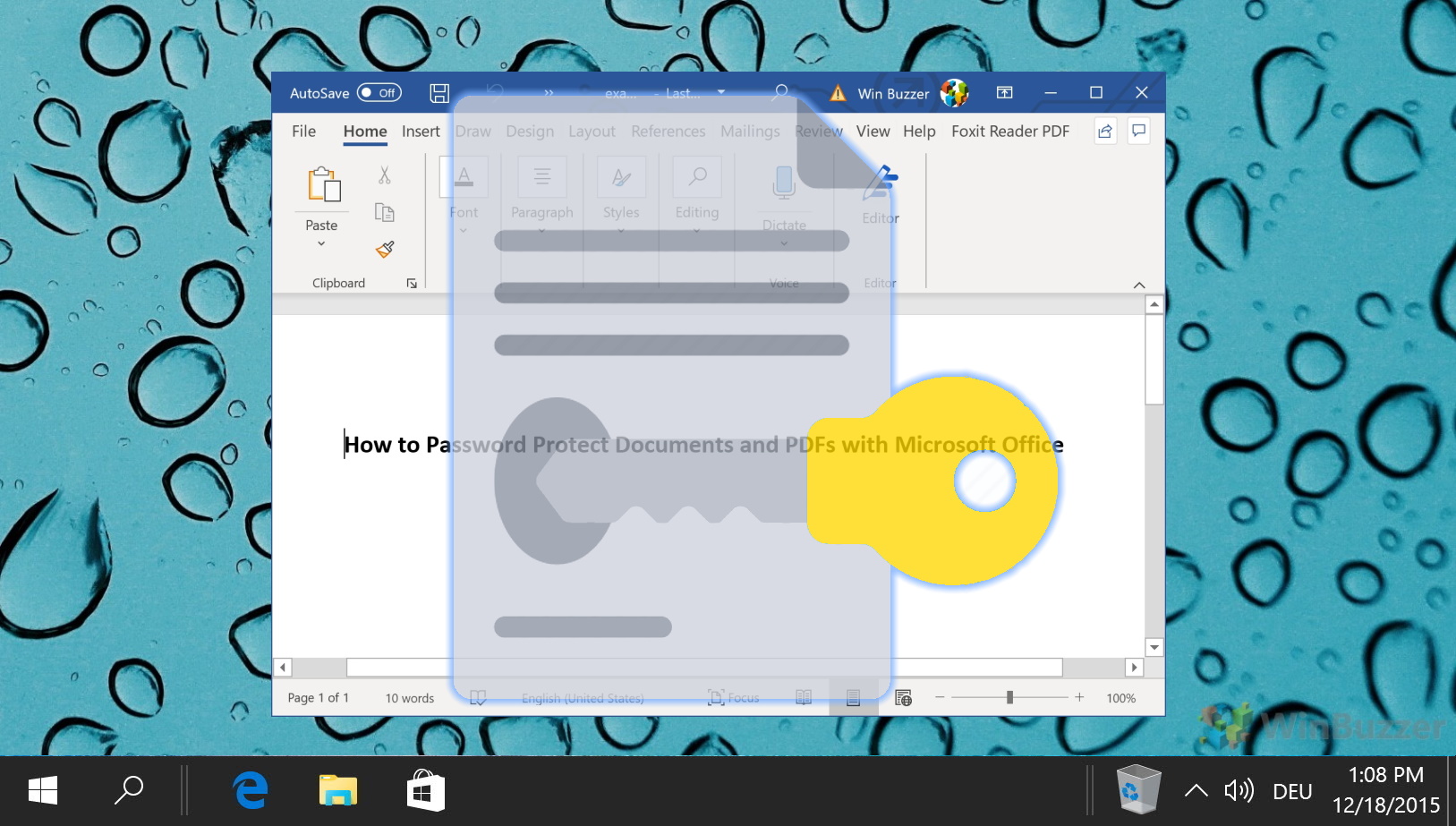Open the Clipboard dialog launcher
Screen dimensions: 1456x826
[x=412, y=284]
